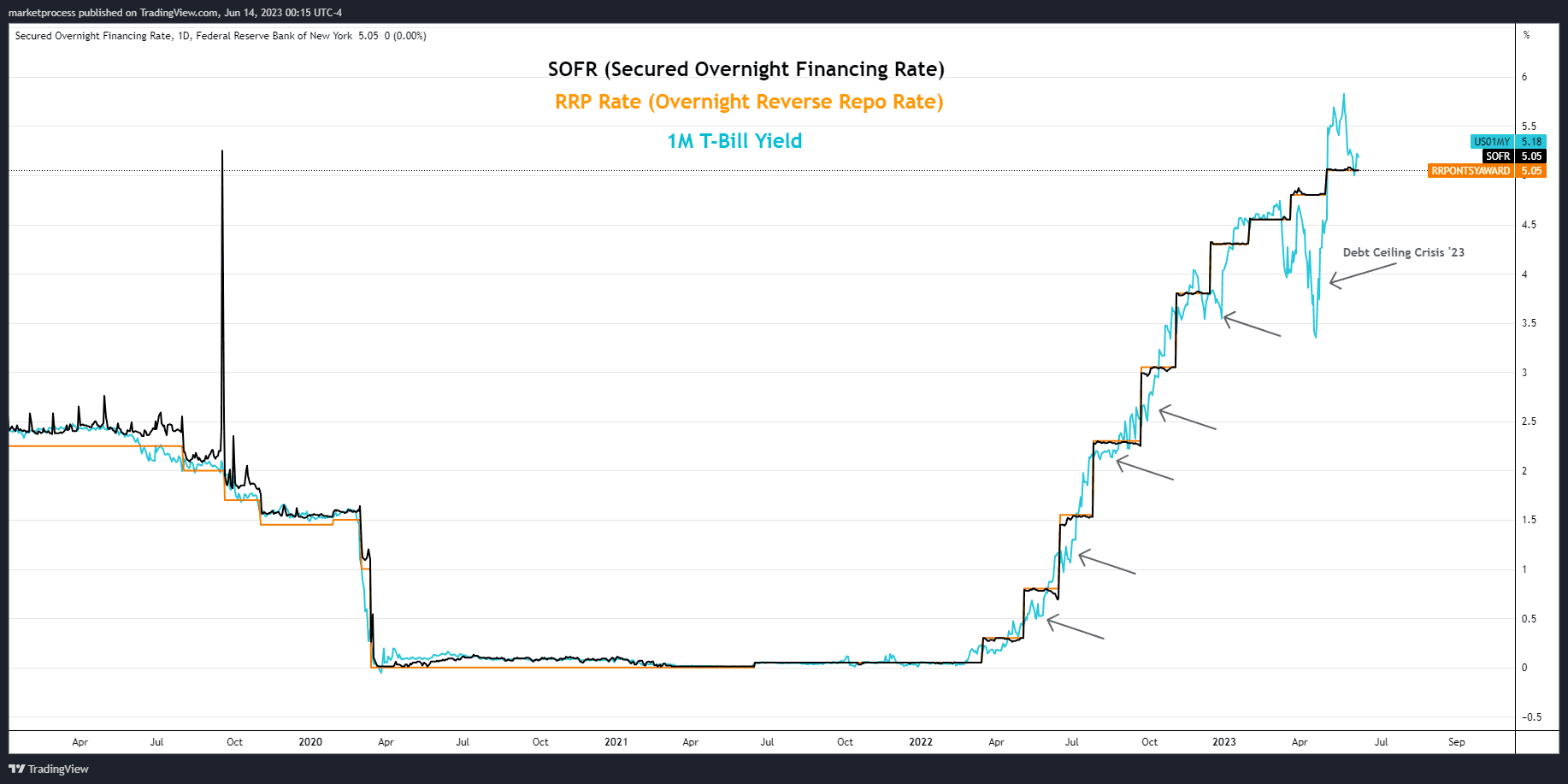Click the TradingView logo in the footer

pos(49,769)
